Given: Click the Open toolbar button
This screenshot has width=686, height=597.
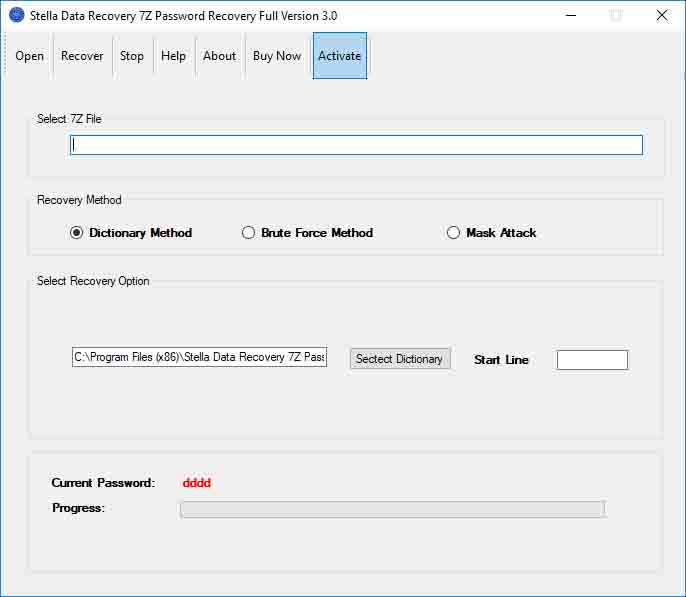Looking at the screenshot, I should [x=29, y=56].
